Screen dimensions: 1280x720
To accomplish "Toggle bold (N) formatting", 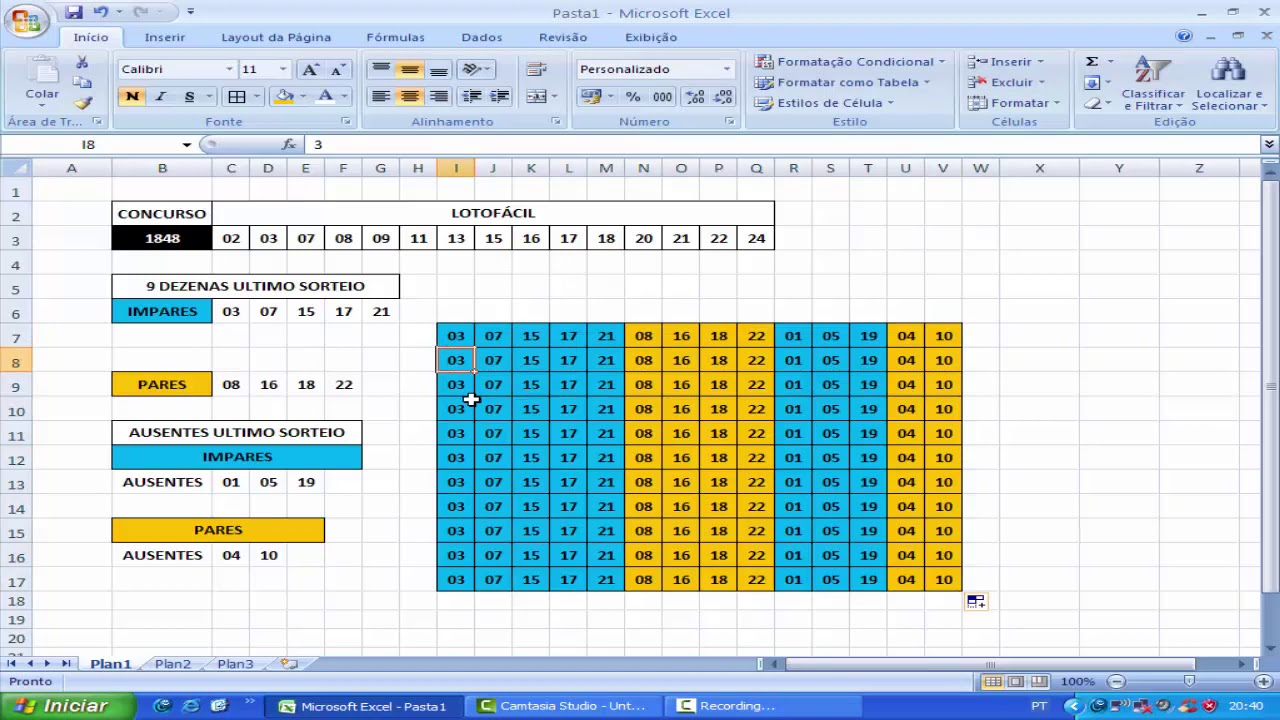I will coord(132,97).
